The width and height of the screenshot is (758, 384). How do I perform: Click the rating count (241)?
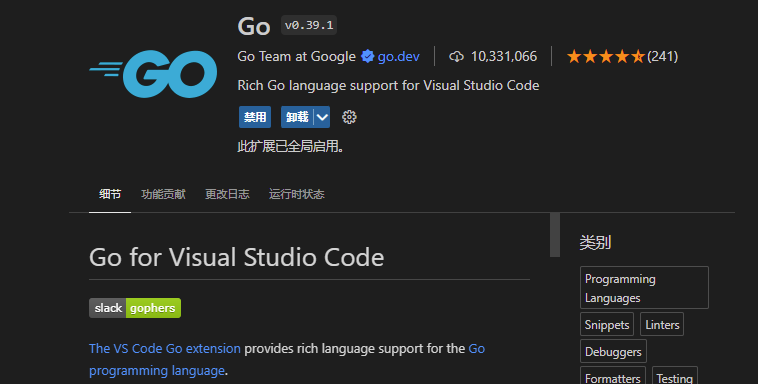[x=662, y=57]
